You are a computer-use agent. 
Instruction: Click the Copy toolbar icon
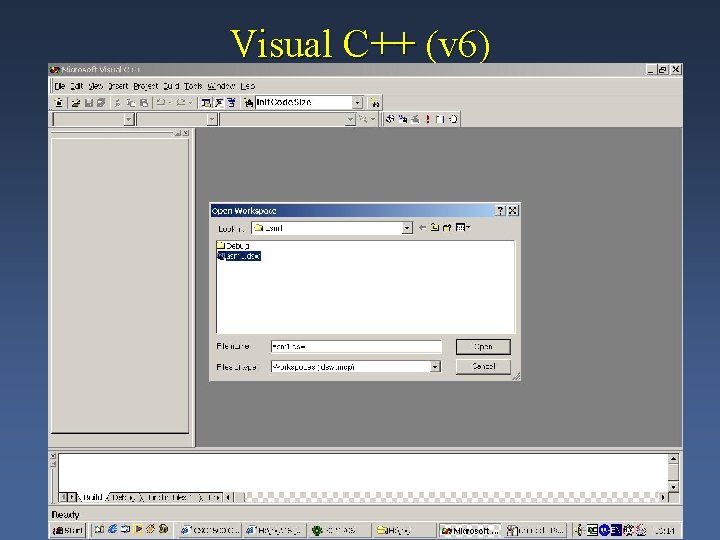[131, 103]
